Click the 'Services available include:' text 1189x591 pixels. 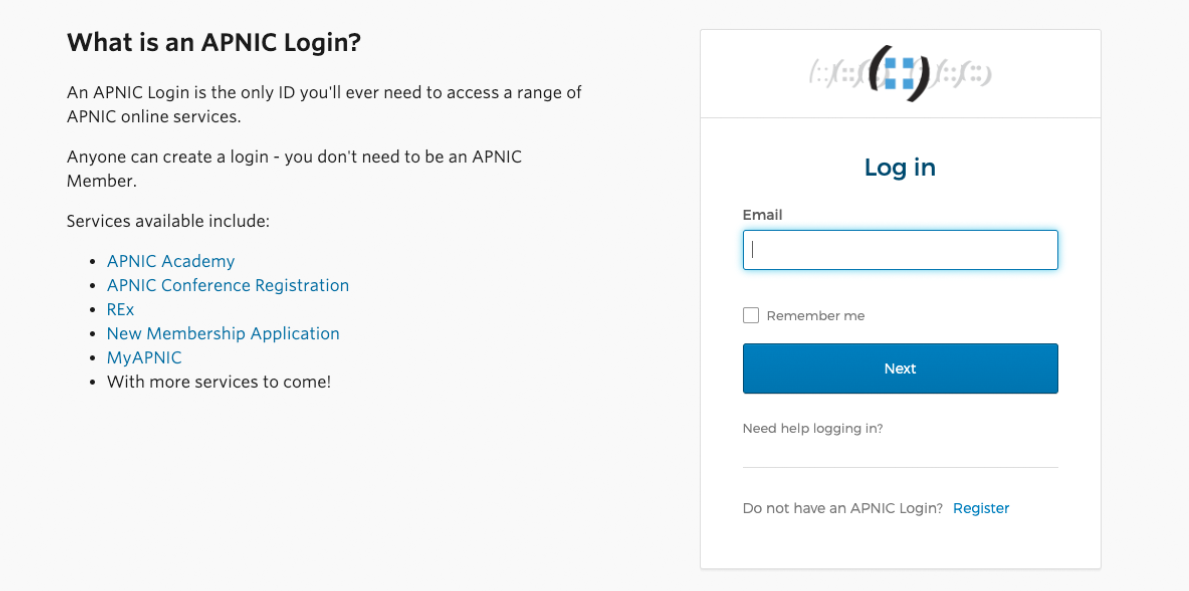pos(168,221)
